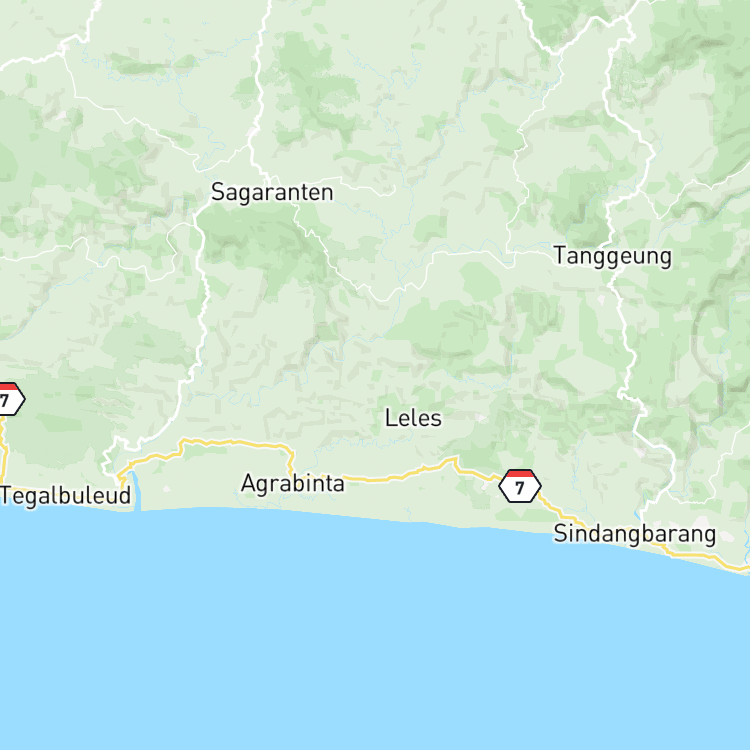Click the route 7 shield near Sindangbarang
This screenshot has height=750, width=750.
click(x=520, y=486)
